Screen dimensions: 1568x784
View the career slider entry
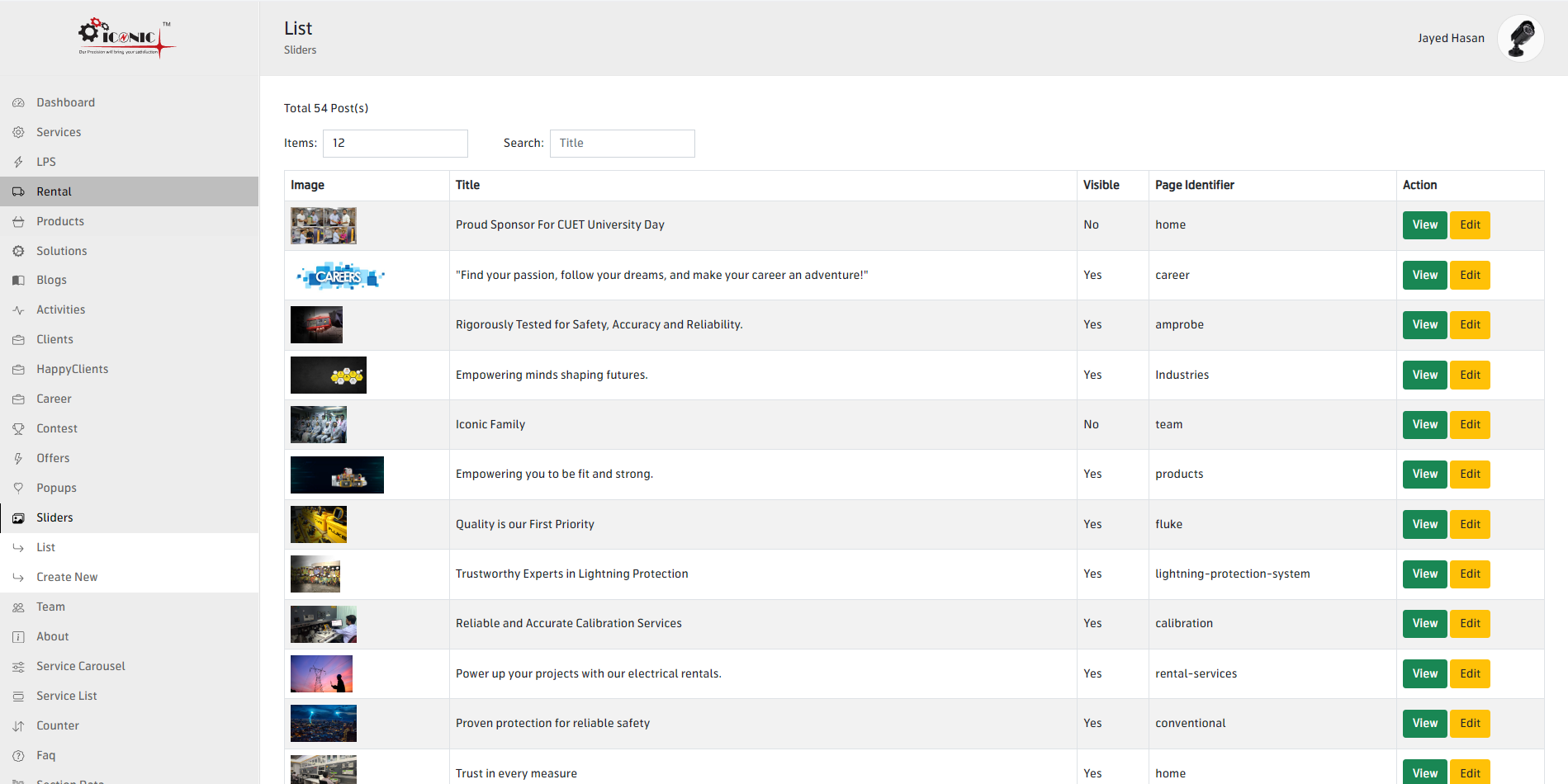point(1424,275)
